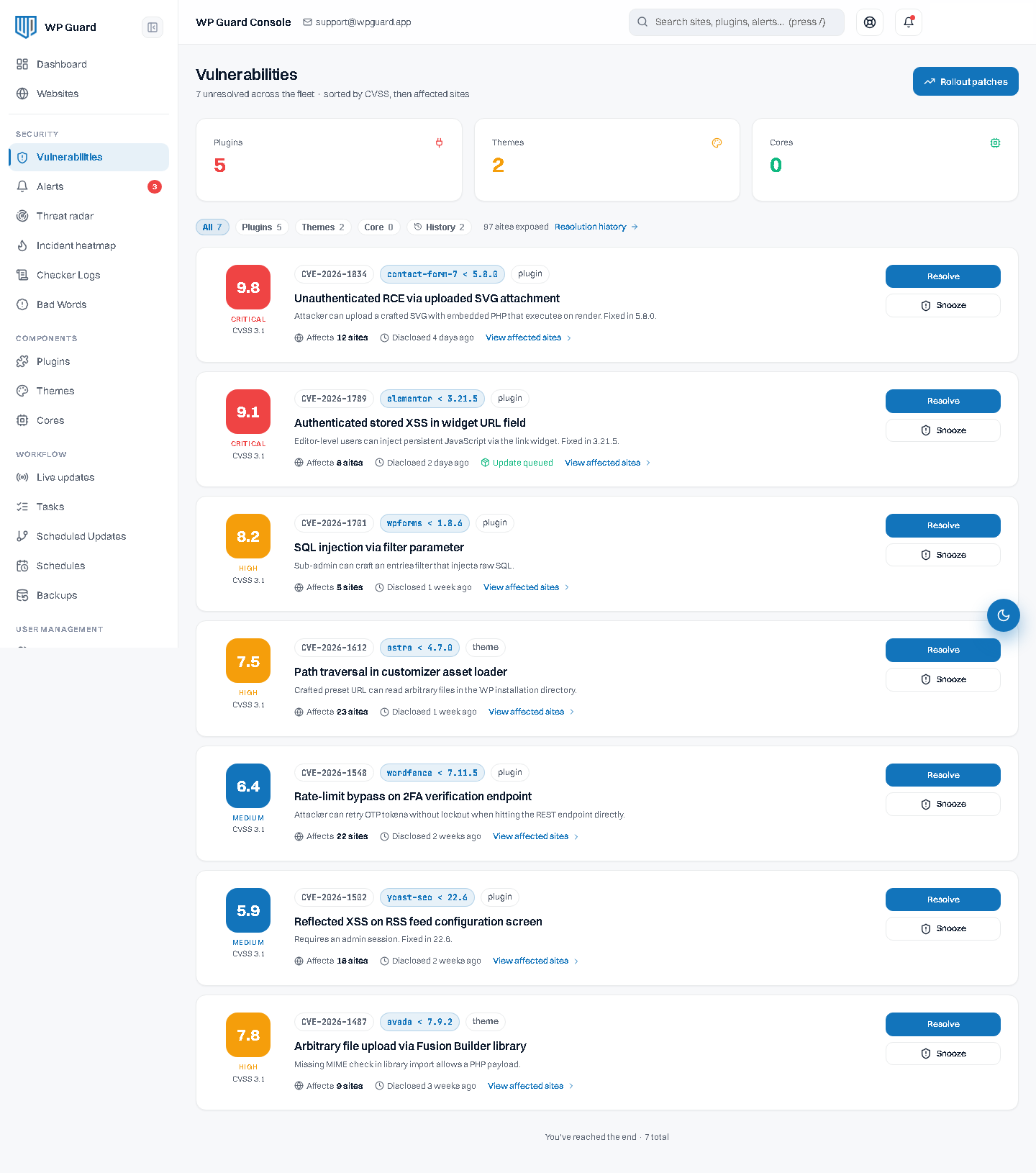Click the Scheduled Updates branch icon
The height and width of the screenshot is (1173, 1036).
click(x=22, y=536)
